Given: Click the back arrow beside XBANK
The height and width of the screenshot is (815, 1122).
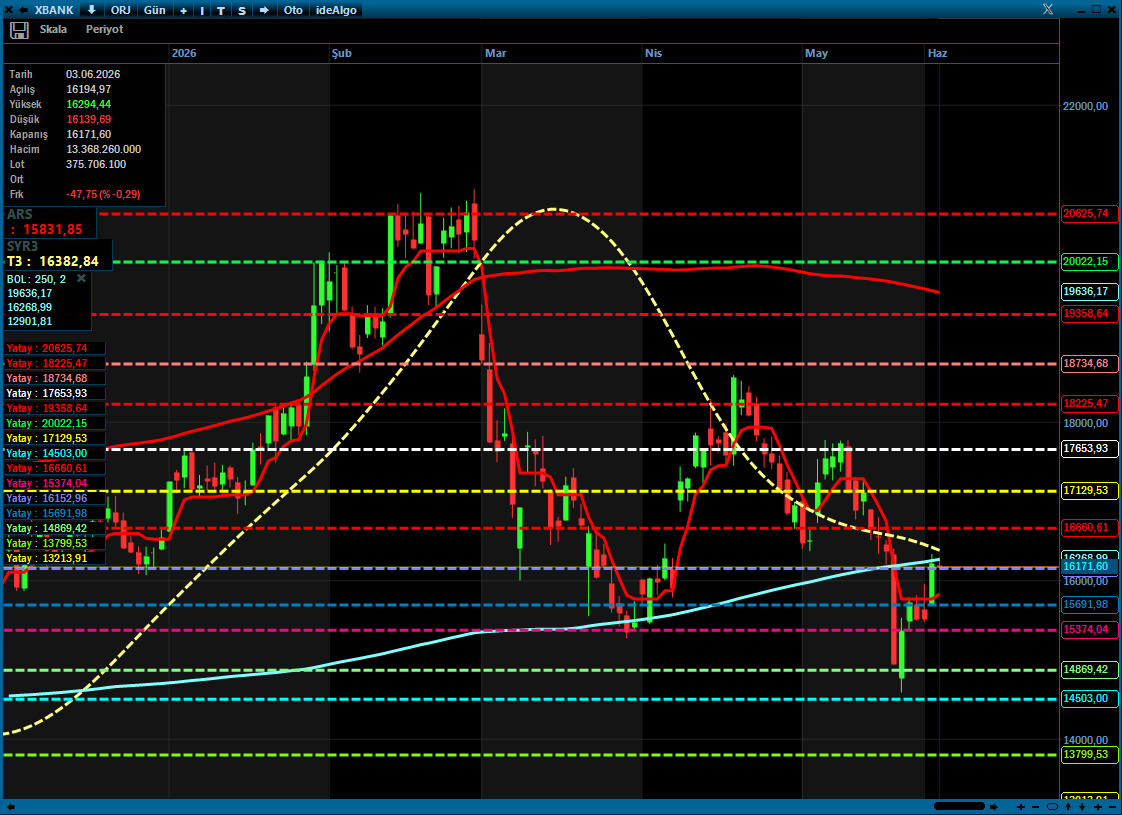Looking at the screenshot, I should (x=23, y=10).
